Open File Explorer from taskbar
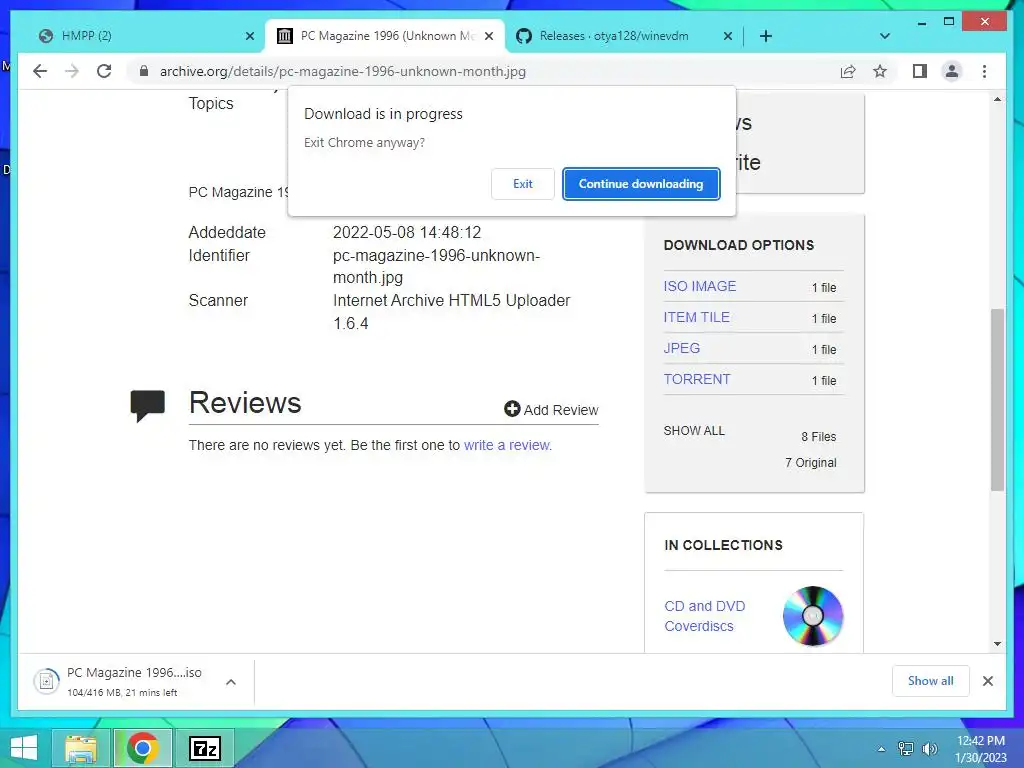The height and width of the screenshot is (768, 1024). (81, 748)
